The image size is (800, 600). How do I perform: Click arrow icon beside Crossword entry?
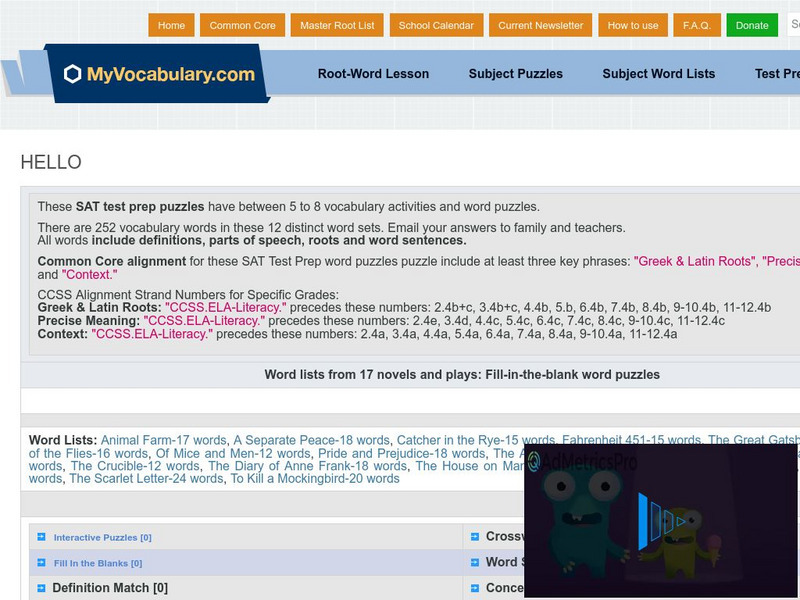coord(475,537)
